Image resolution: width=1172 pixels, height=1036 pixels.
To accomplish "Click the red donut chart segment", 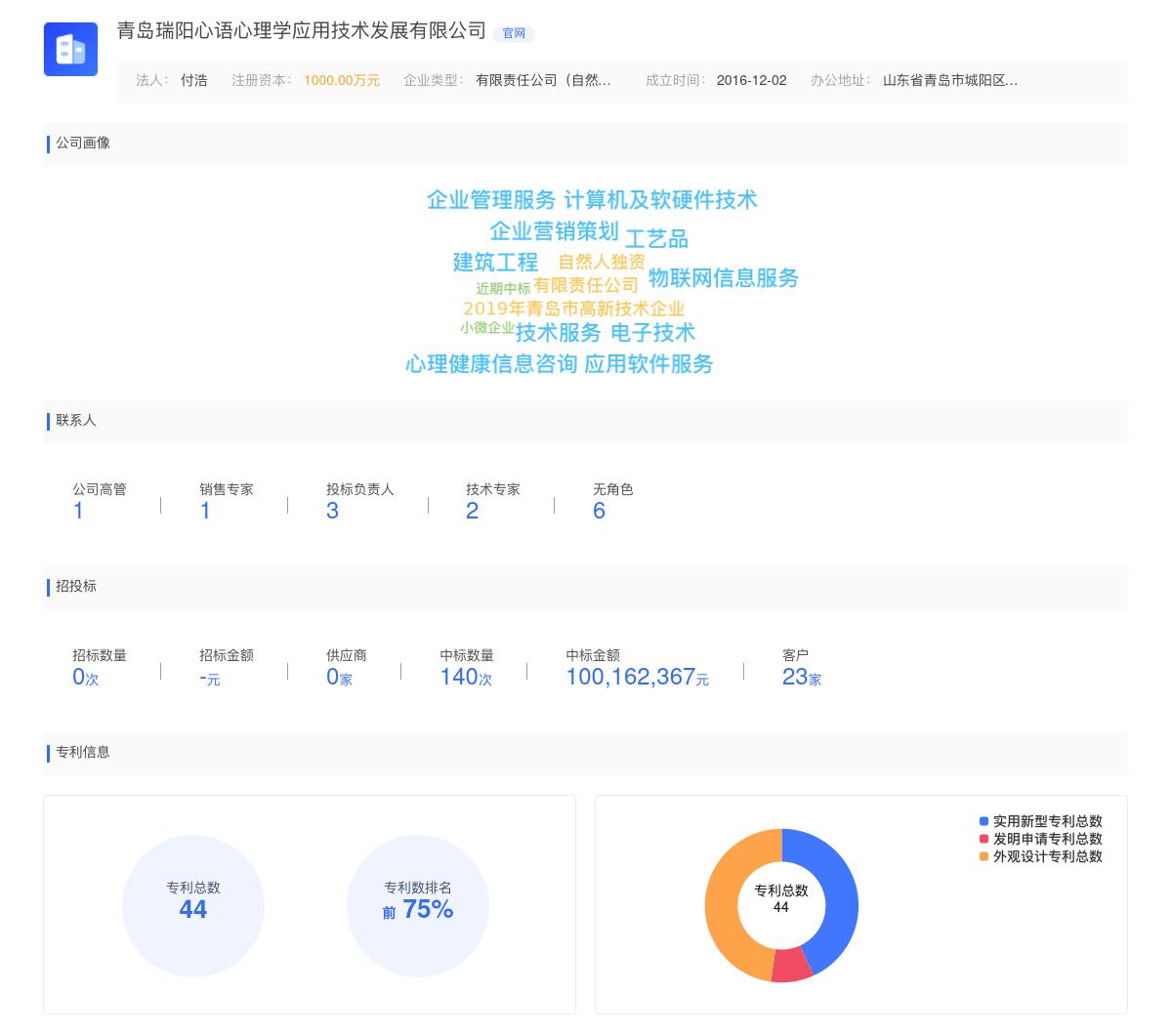I will (791, 965).
